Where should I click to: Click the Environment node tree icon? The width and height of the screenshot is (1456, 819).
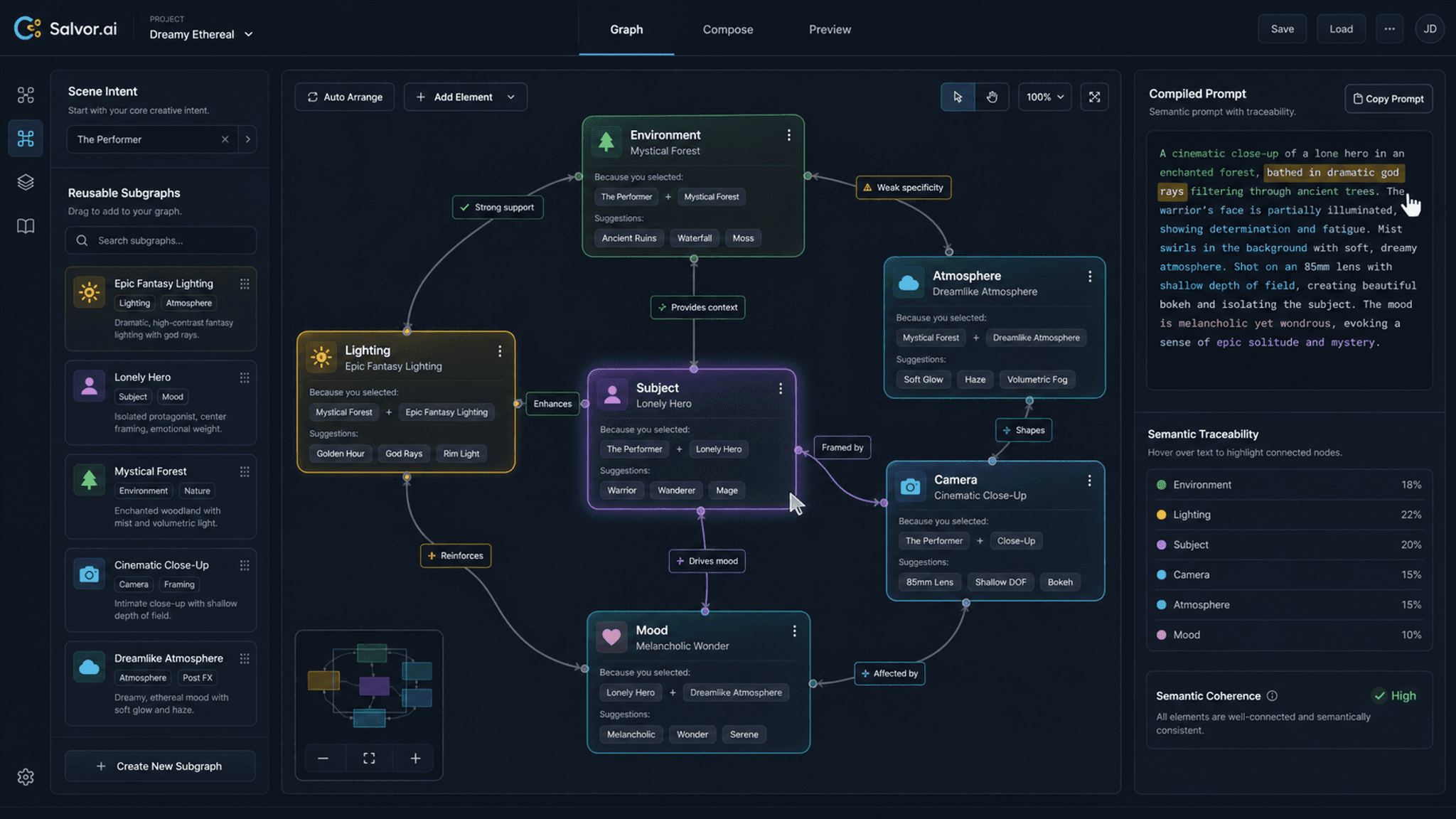tap(606, 141)
